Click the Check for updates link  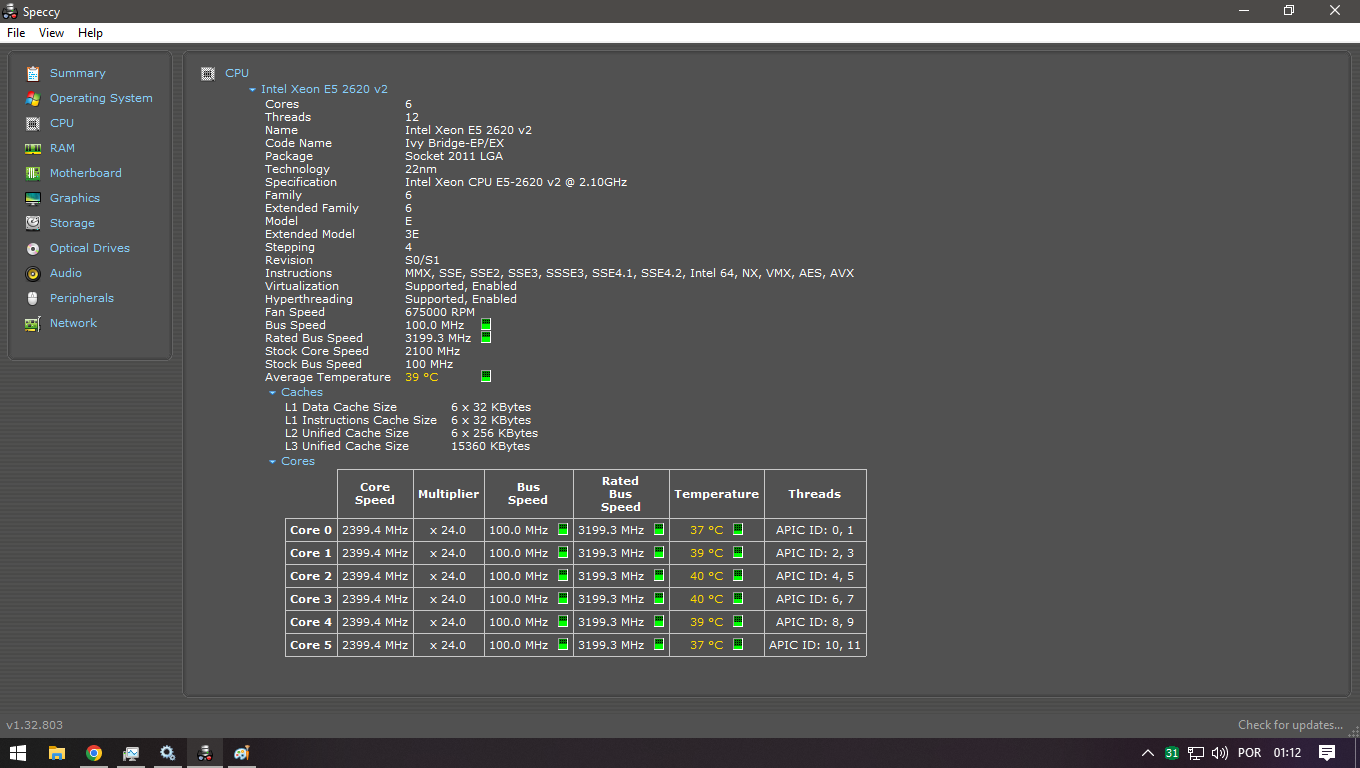1290,725
